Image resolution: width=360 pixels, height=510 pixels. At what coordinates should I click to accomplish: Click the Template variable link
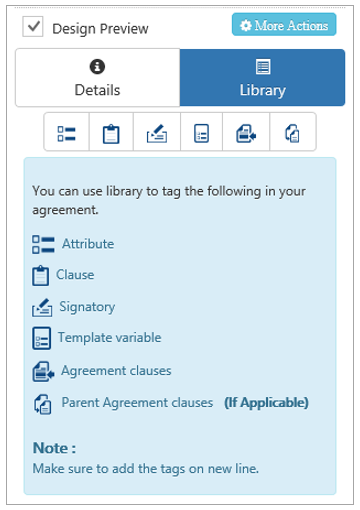coord(110,337)
